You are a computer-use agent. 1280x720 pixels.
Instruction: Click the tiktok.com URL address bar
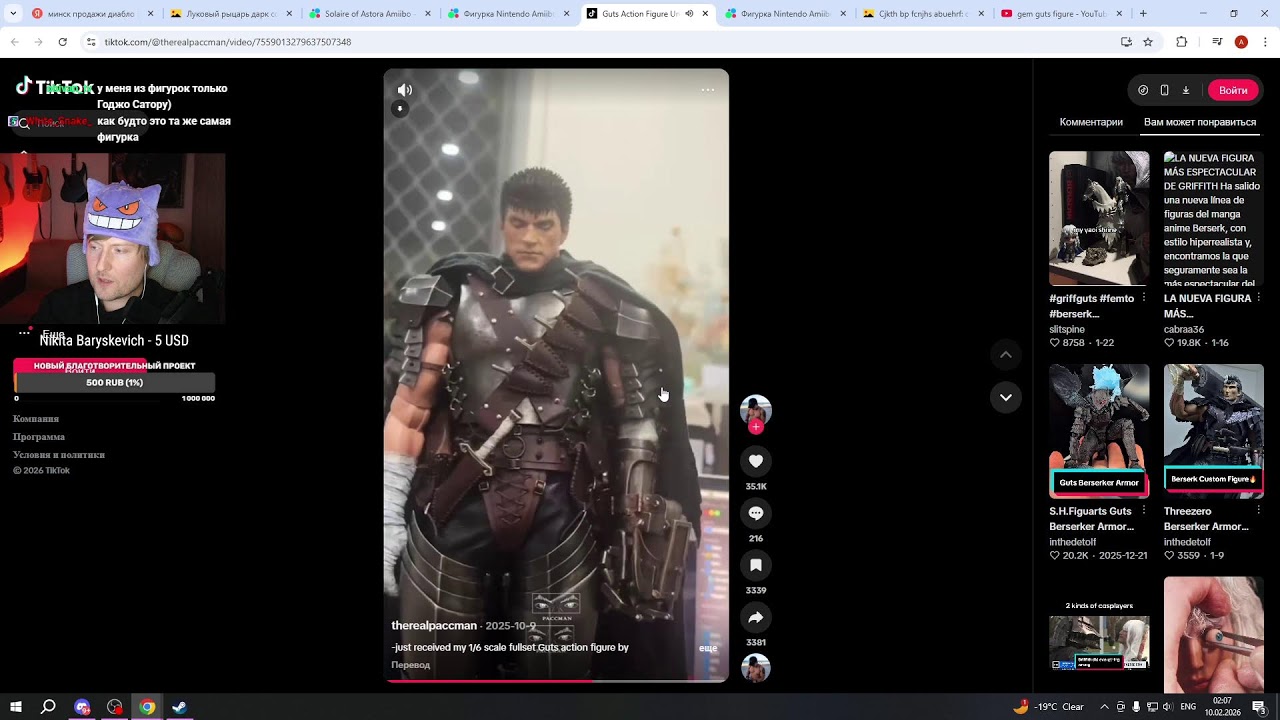(x=600, y=42)
